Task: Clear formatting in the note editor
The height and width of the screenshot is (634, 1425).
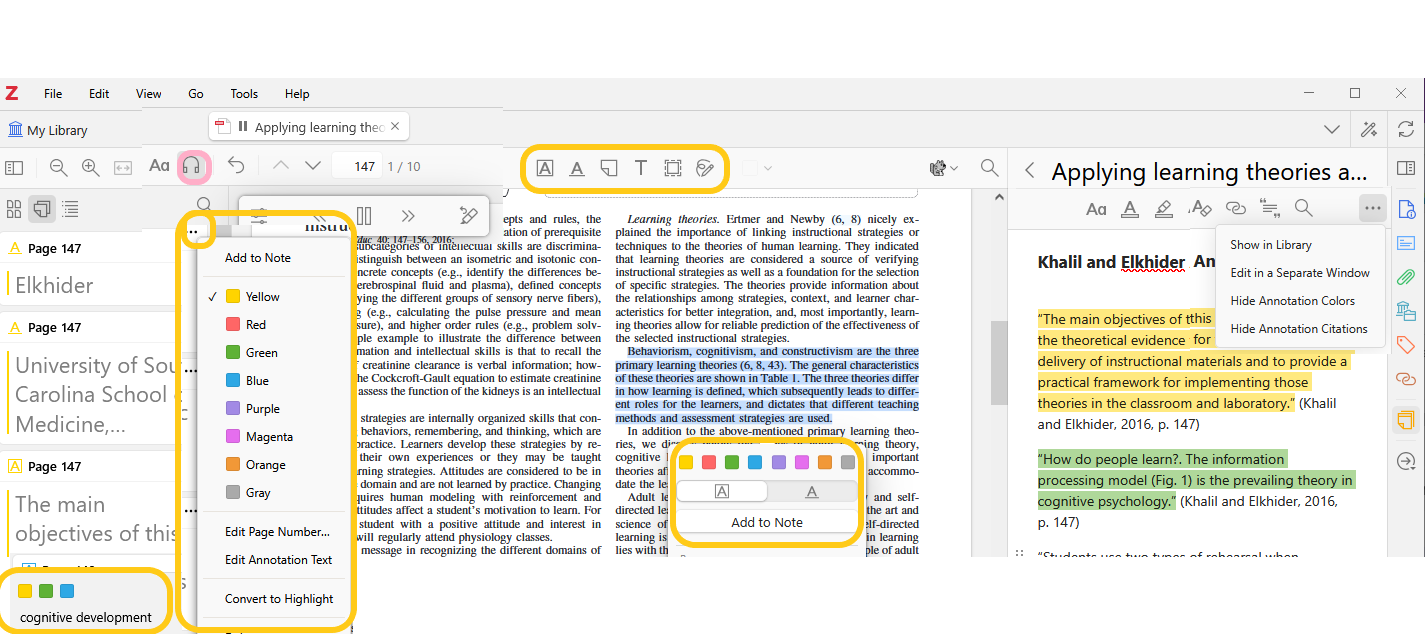Action: point(1199,208)
